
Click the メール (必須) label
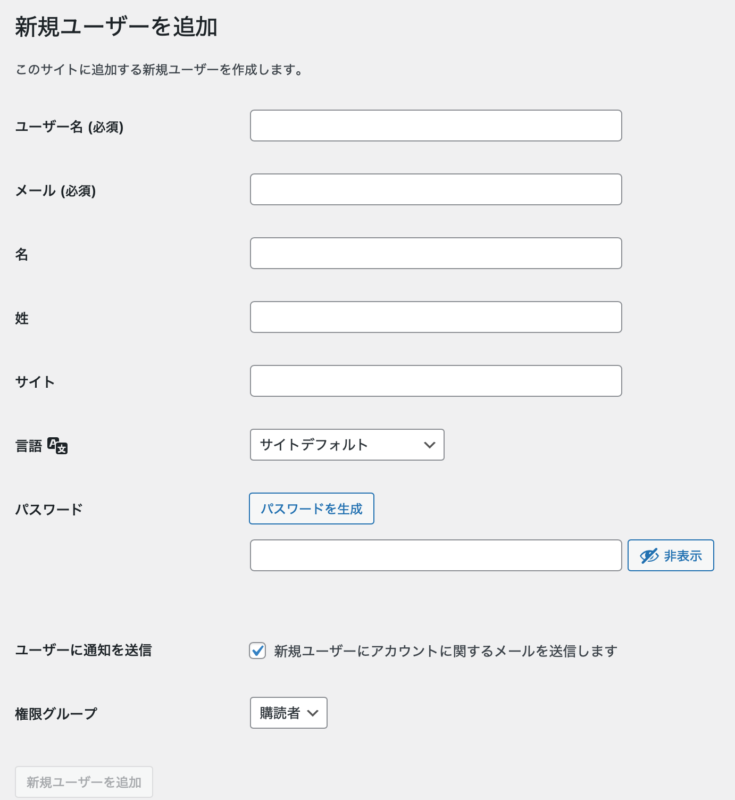tap(56, 191)
